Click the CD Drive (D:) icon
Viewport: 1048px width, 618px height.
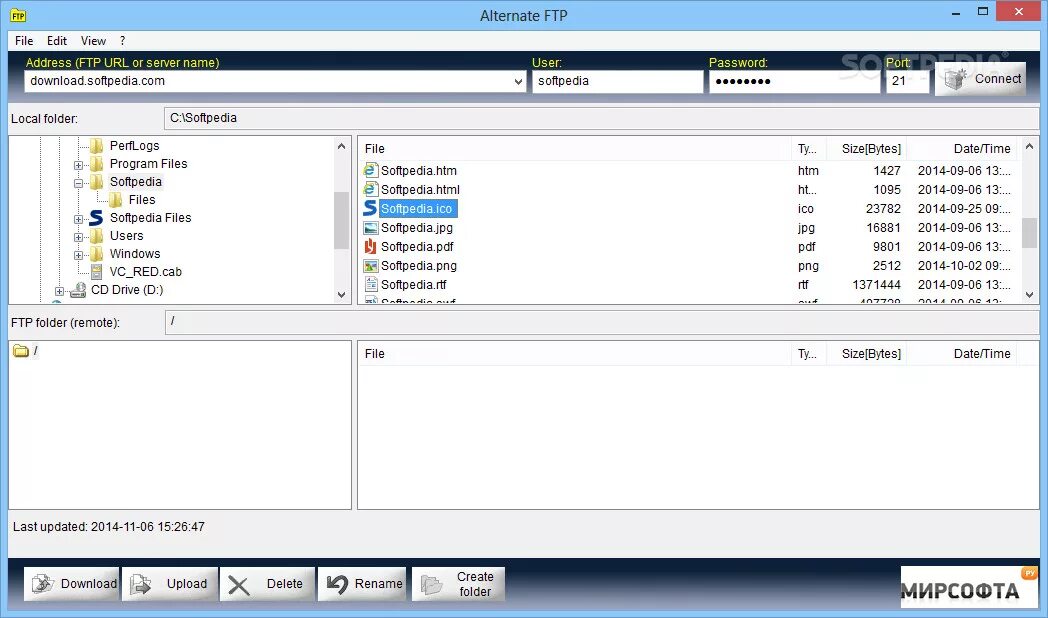click(78, 290)
